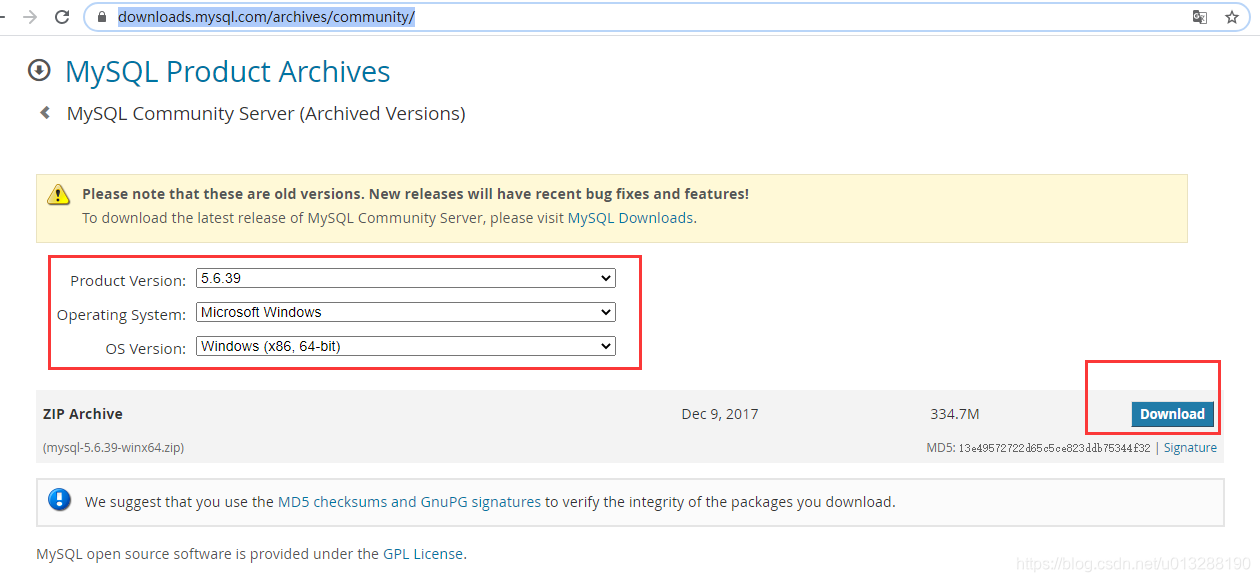Click the release date Dec 9, 2017

pos(720,414)
